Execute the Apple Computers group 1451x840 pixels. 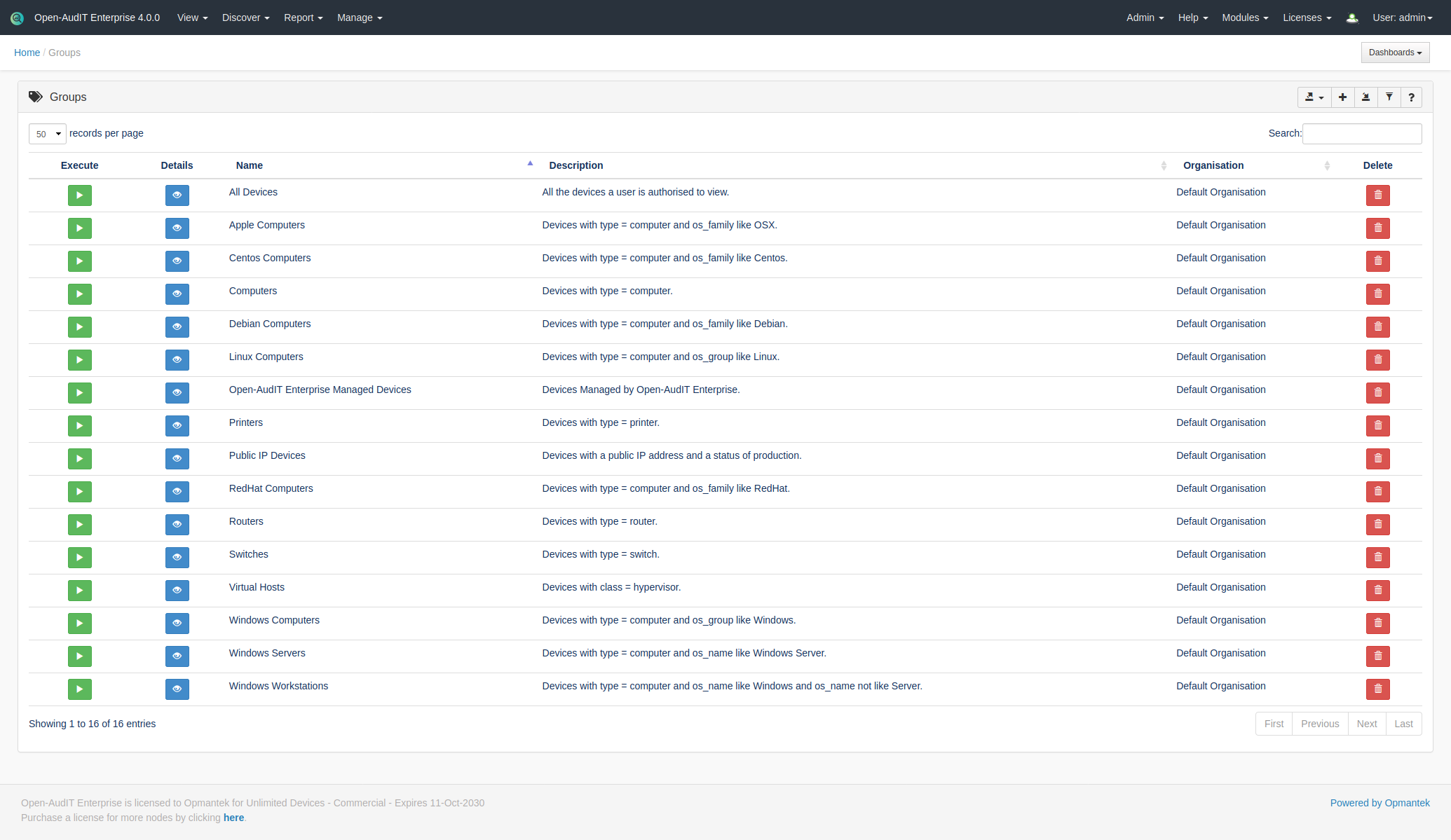(x=79, y=228)
